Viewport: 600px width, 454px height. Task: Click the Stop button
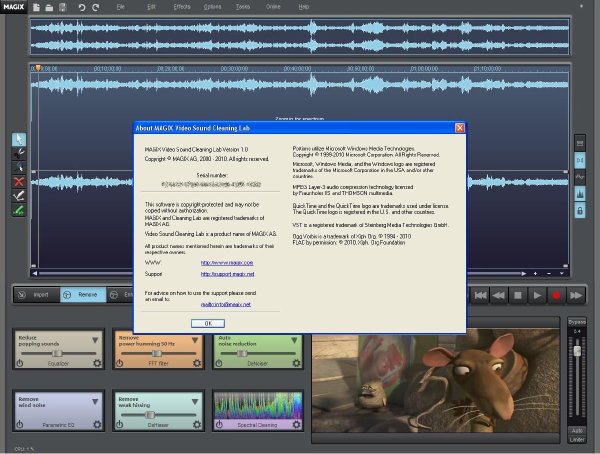point(518,296)
